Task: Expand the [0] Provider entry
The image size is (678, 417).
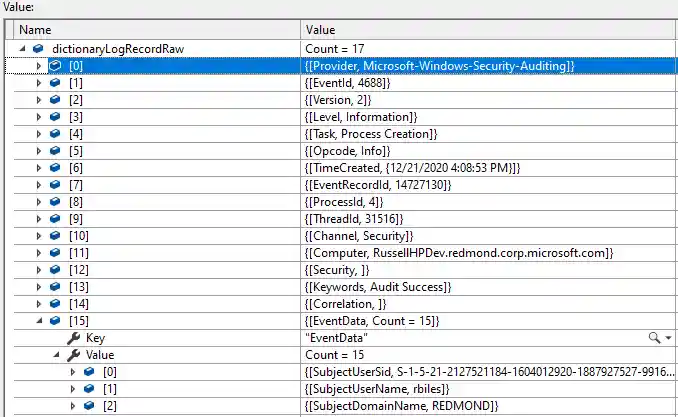Action: [39, 65]
